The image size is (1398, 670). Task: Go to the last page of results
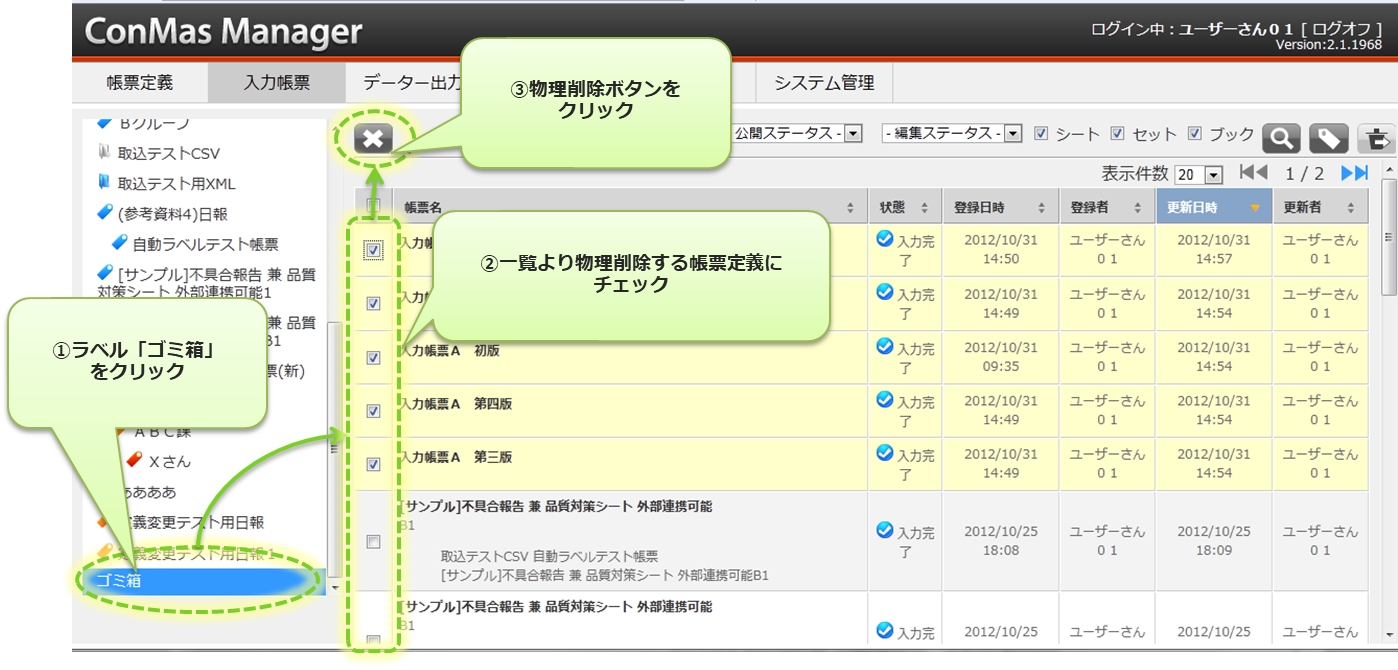click(1354, 173)
